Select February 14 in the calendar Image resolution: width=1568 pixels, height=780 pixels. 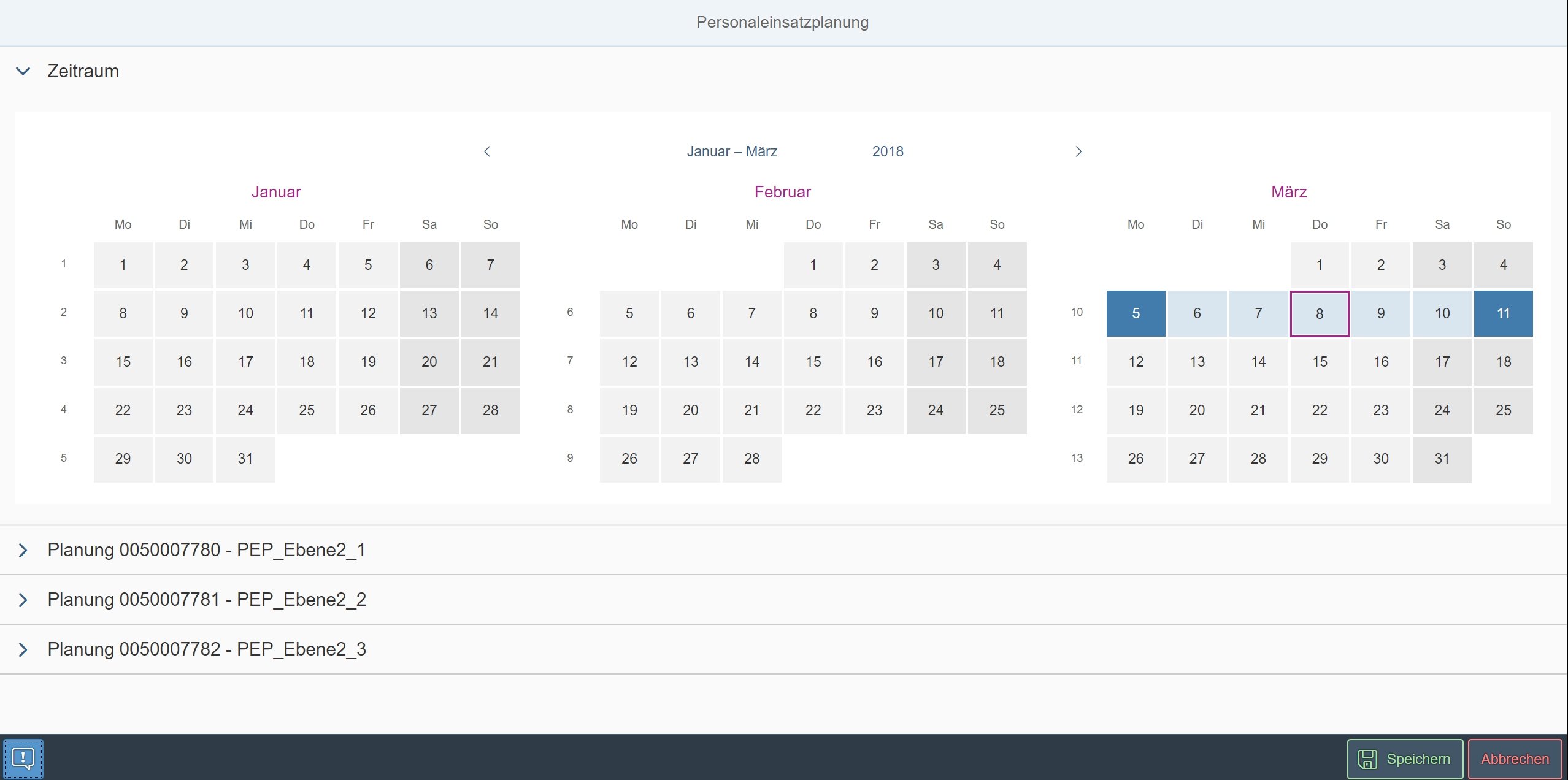[751, 362]
